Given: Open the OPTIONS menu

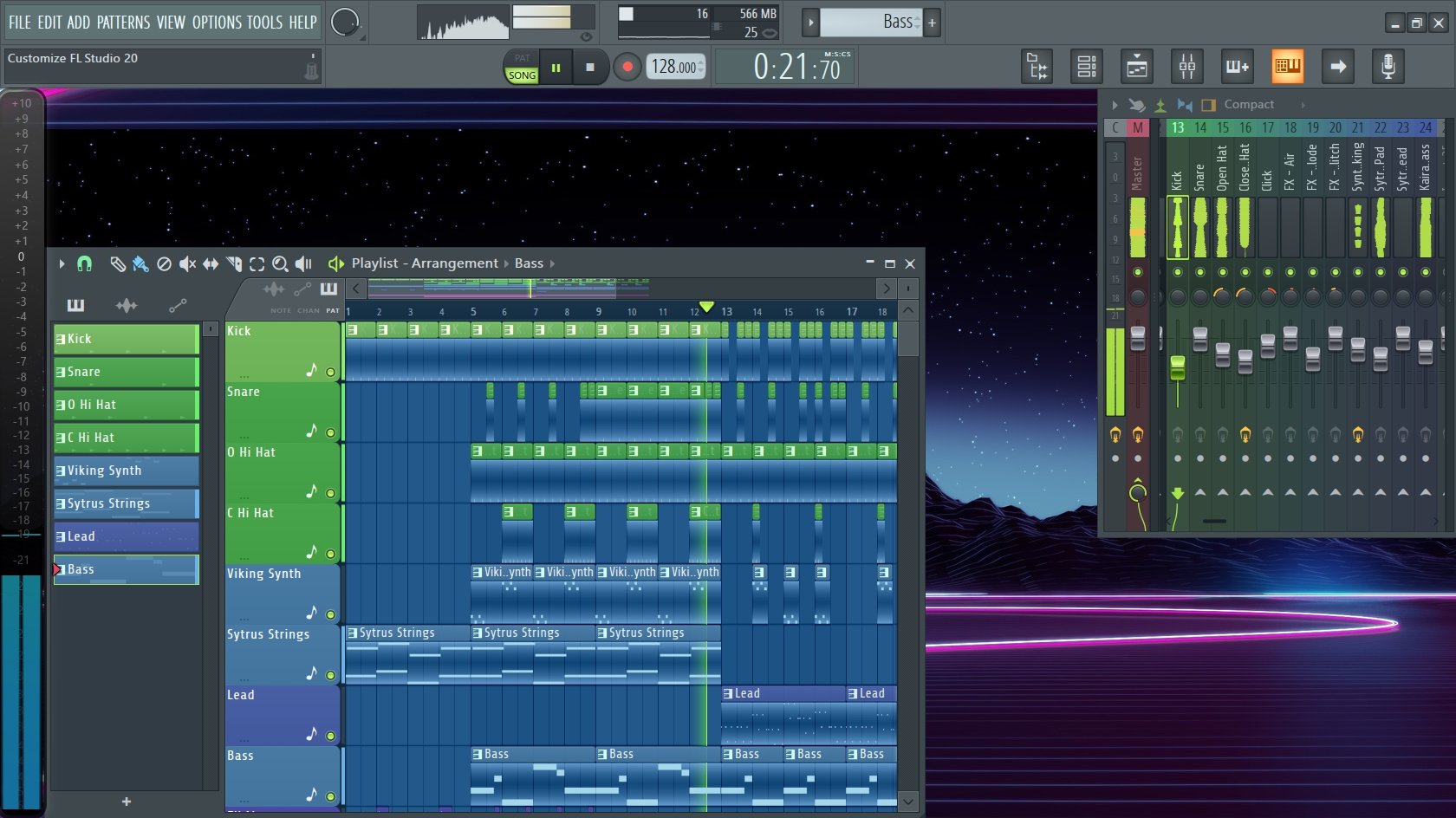Looking at the screenshot, I should click(216, 22).
